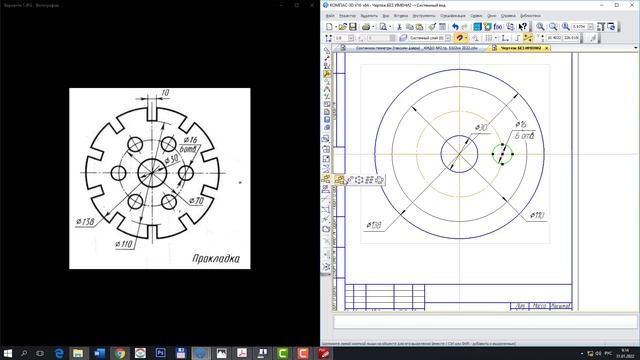Open the System layer dropdown
This screenshot has height=360, width=640.
[x=448, y=38]
